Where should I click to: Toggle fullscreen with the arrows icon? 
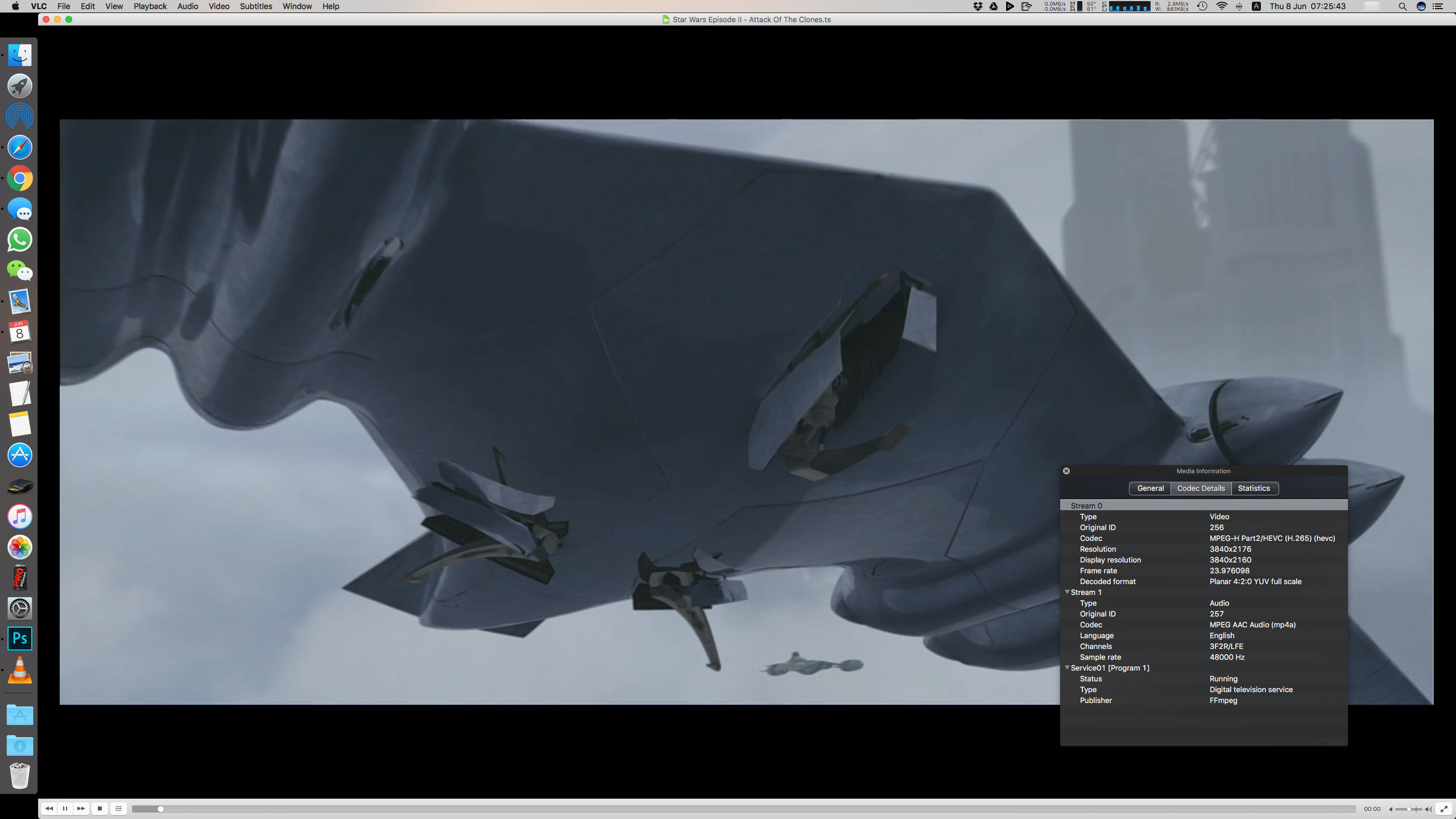point(1443,809)
